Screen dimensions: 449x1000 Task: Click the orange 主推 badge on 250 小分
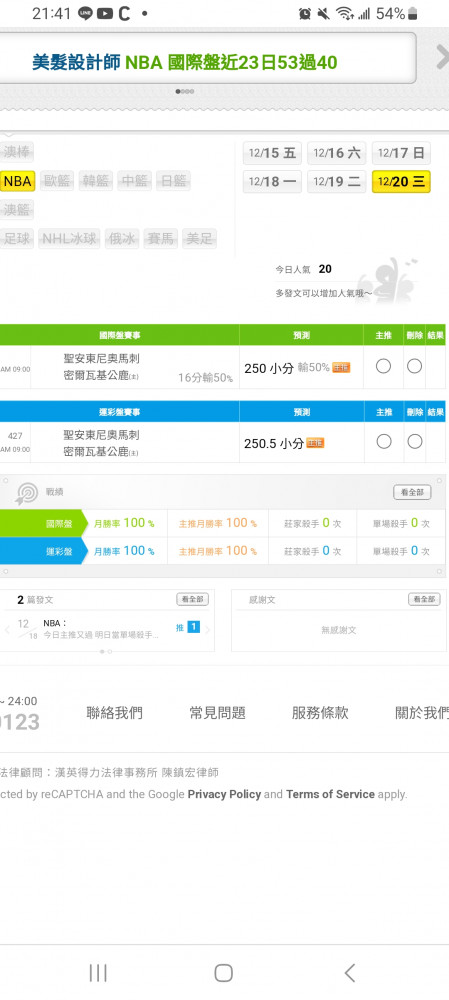pyautogui.click(x=341, y=368)
